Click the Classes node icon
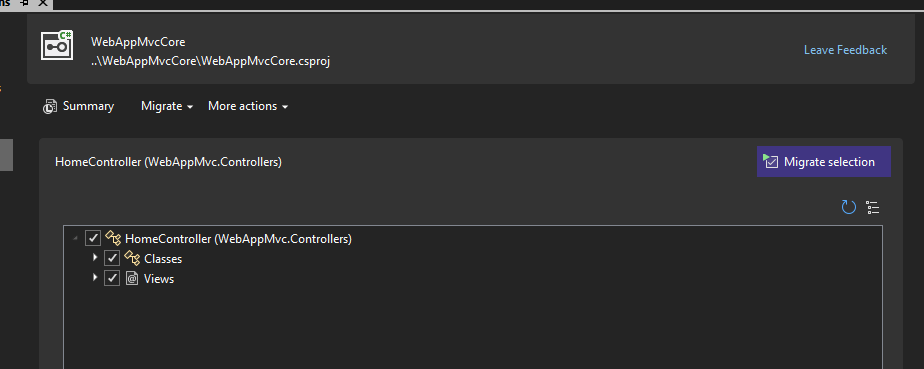 (133, 258)
